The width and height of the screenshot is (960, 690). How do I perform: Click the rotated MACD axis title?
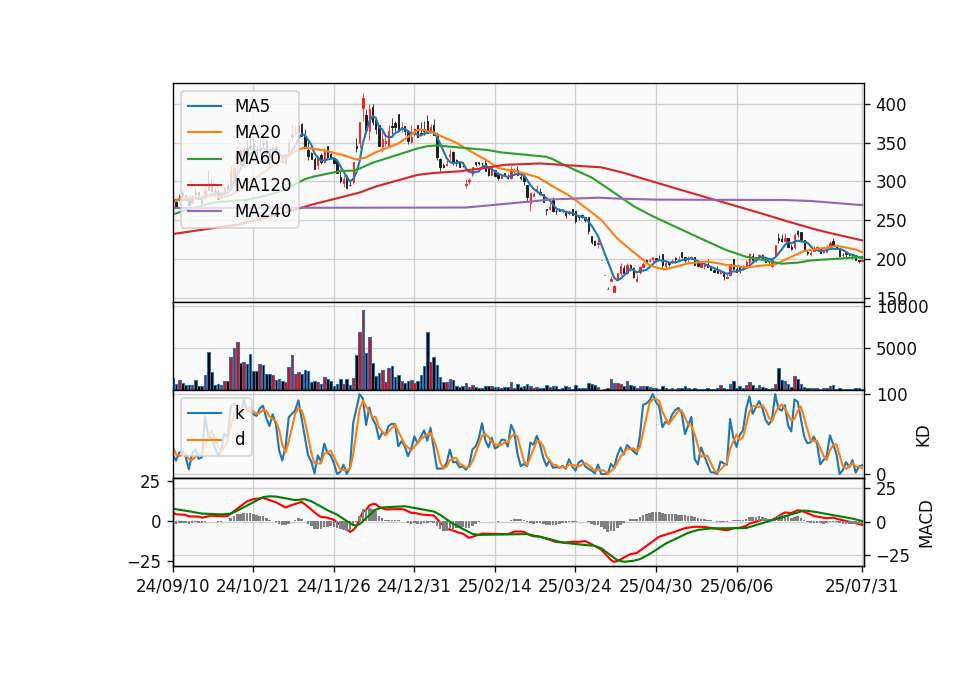coord(925,524)
